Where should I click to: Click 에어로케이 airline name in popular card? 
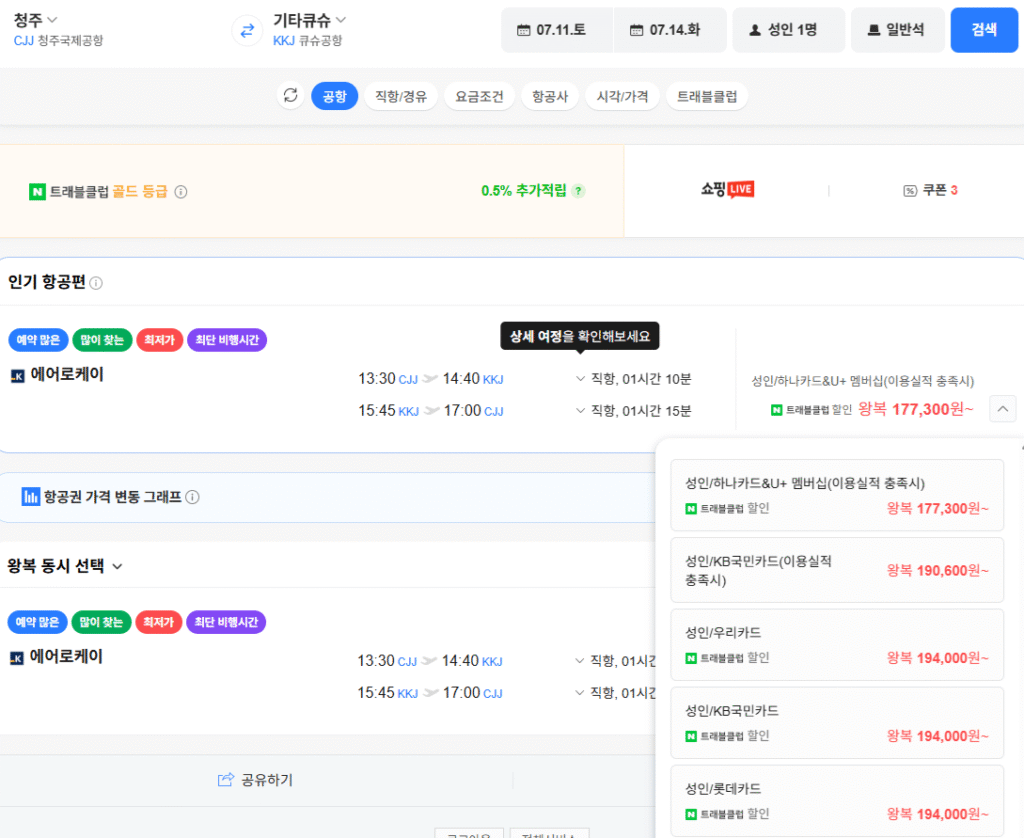(x=67, y=374)
